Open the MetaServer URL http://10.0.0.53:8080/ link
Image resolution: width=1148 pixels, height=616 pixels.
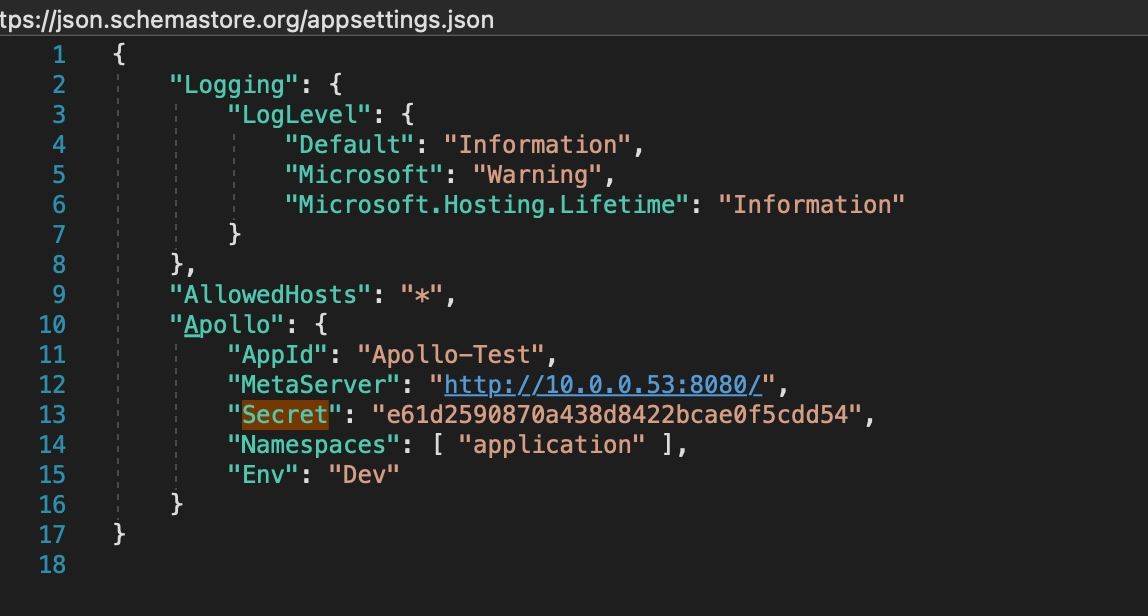pyautogui.click(x=603, y=385)
